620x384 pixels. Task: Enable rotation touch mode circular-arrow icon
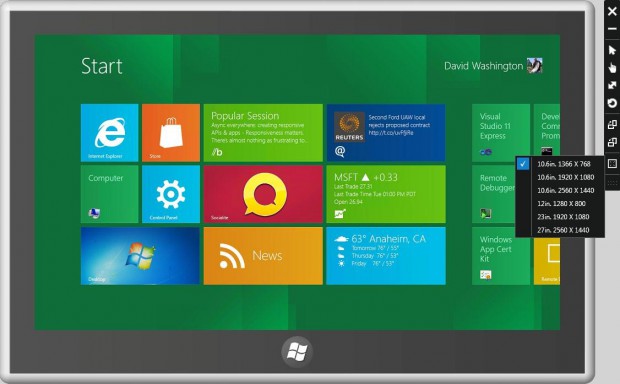point(612,103)
